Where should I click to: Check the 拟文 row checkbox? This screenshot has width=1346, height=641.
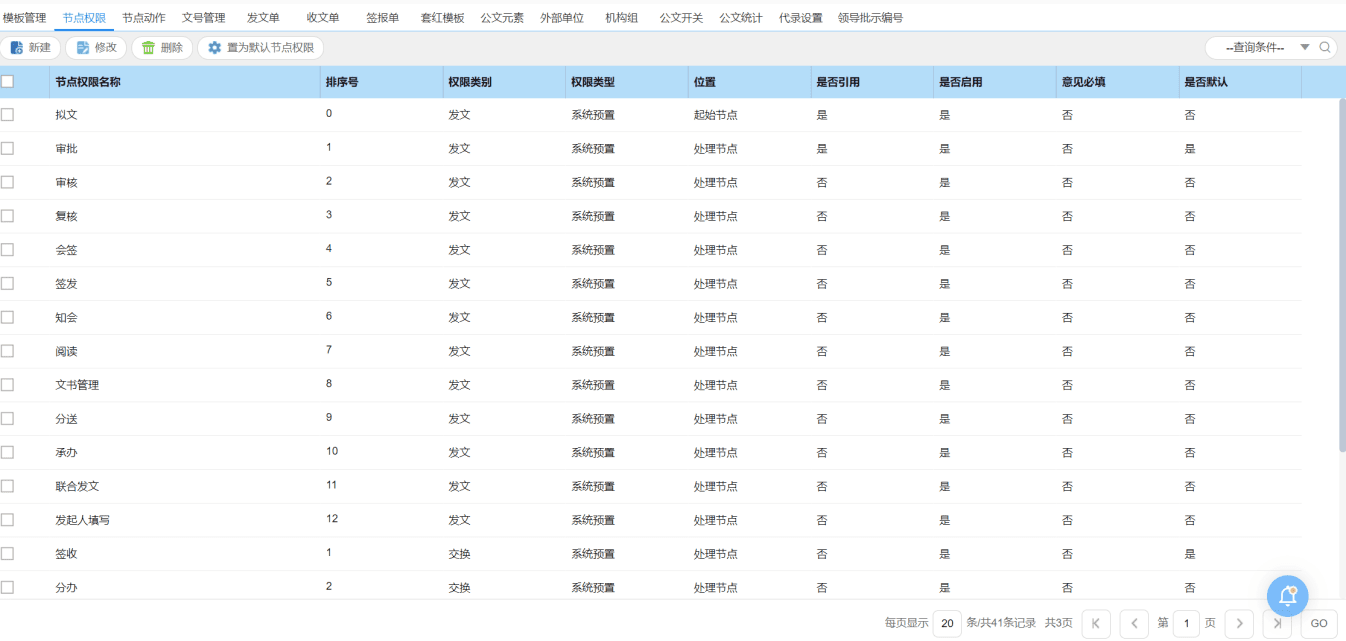[7, 115]
